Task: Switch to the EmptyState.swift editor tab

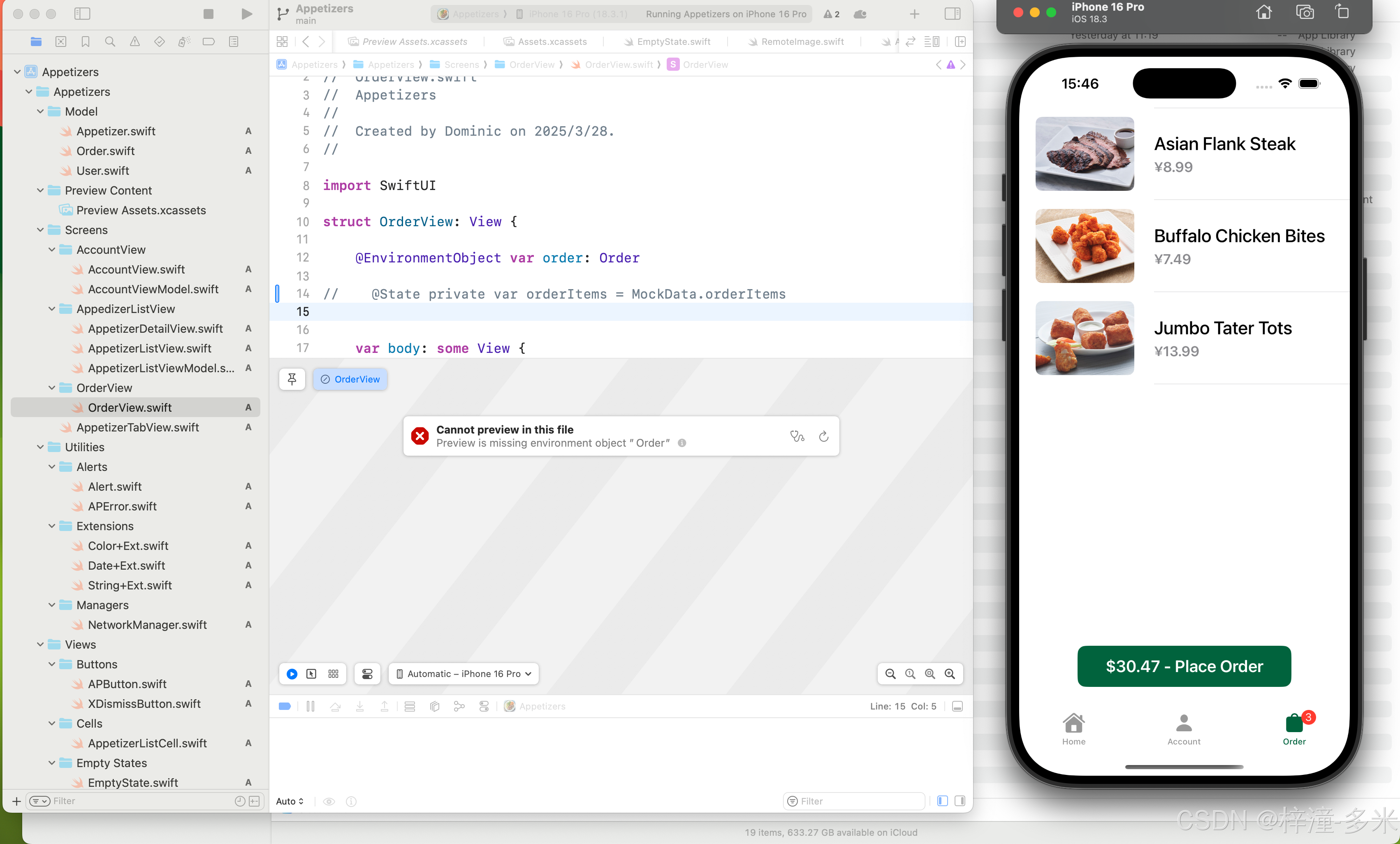Action: (x=673, y=42)
